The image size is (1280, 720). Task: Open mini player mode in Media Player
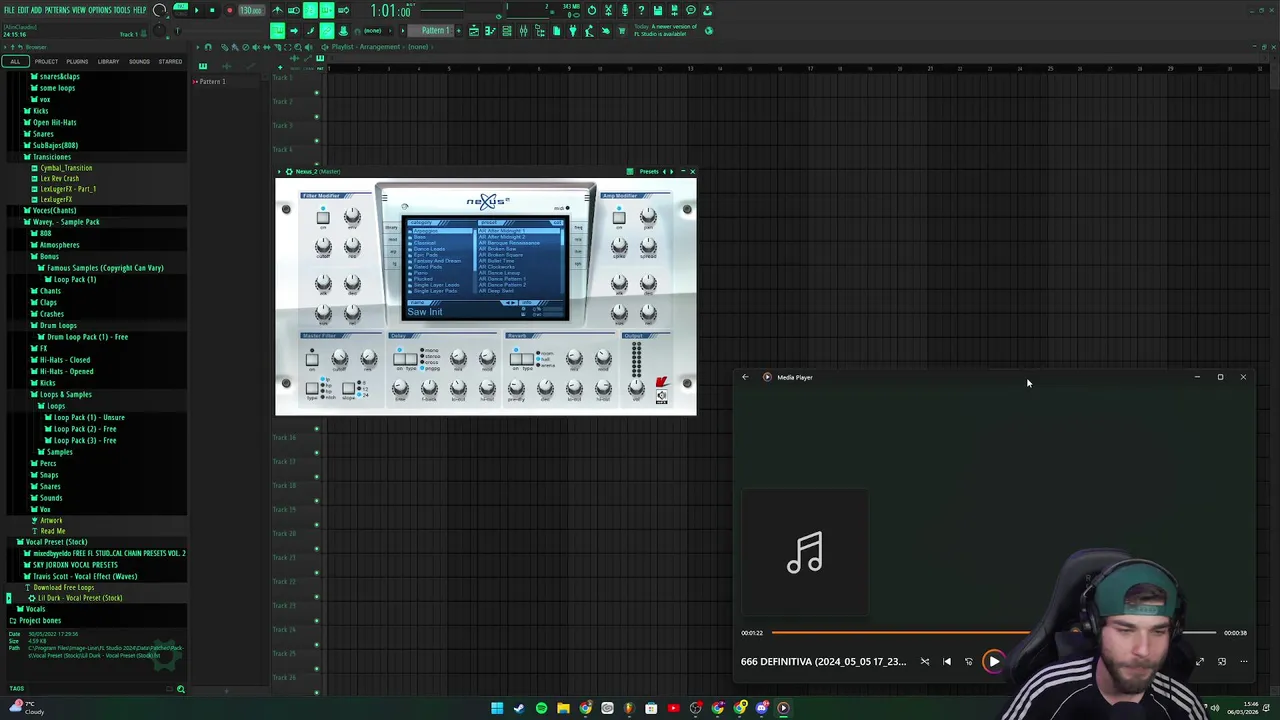[x=1222, y=661]
